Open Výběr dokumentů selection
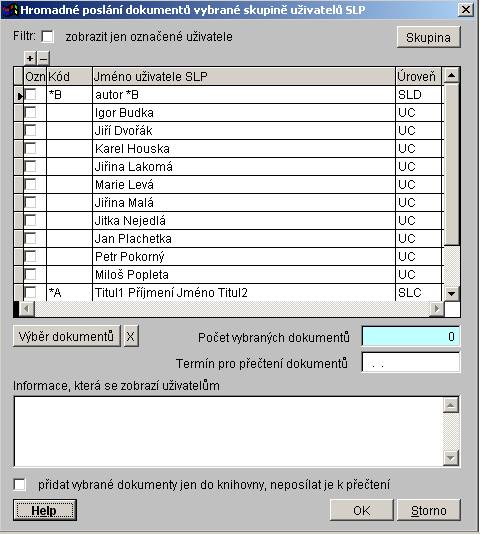 pyautogui.click(x=67, y=336)
